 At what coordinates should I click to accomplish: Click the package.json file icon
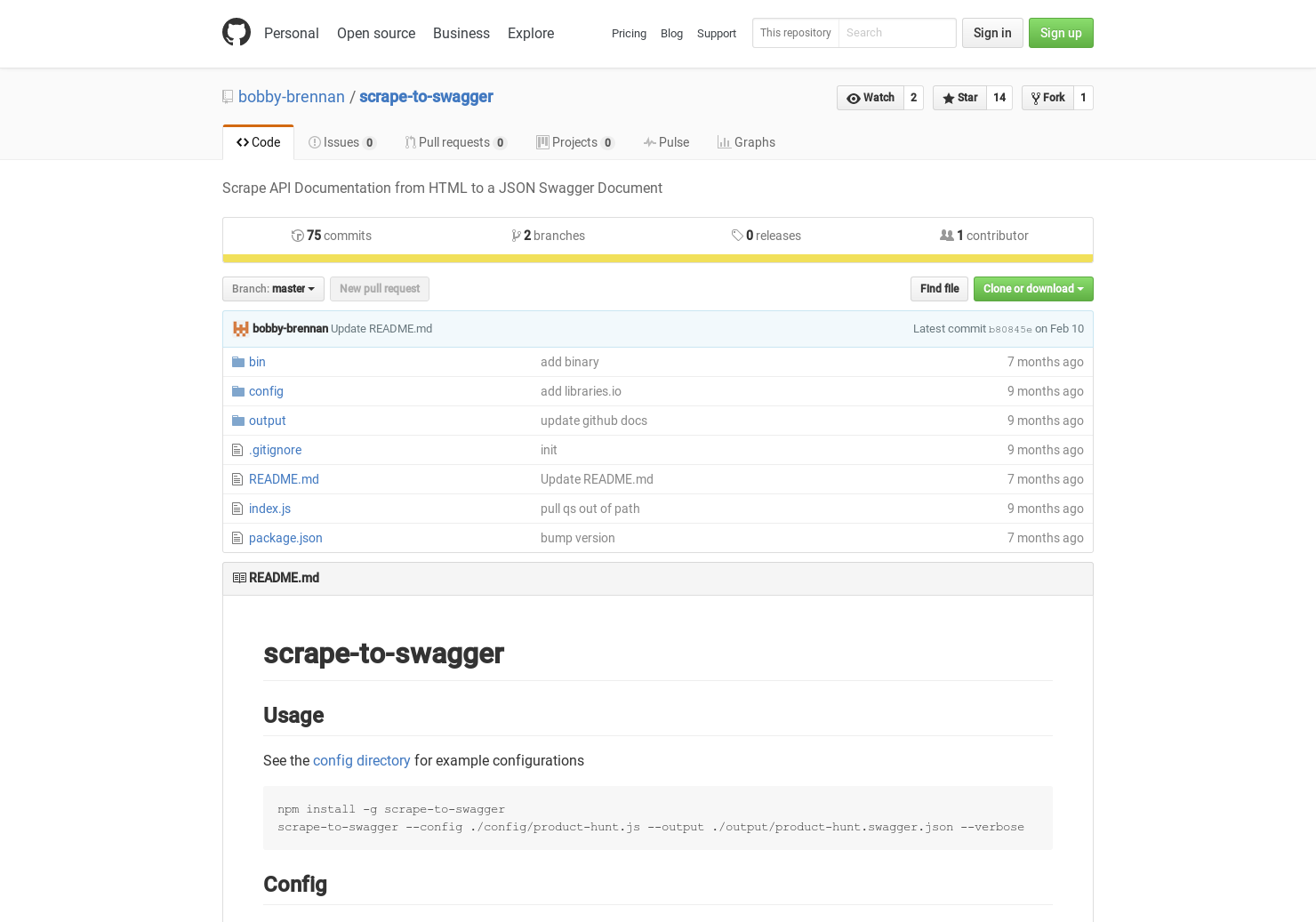coord(237,538)
